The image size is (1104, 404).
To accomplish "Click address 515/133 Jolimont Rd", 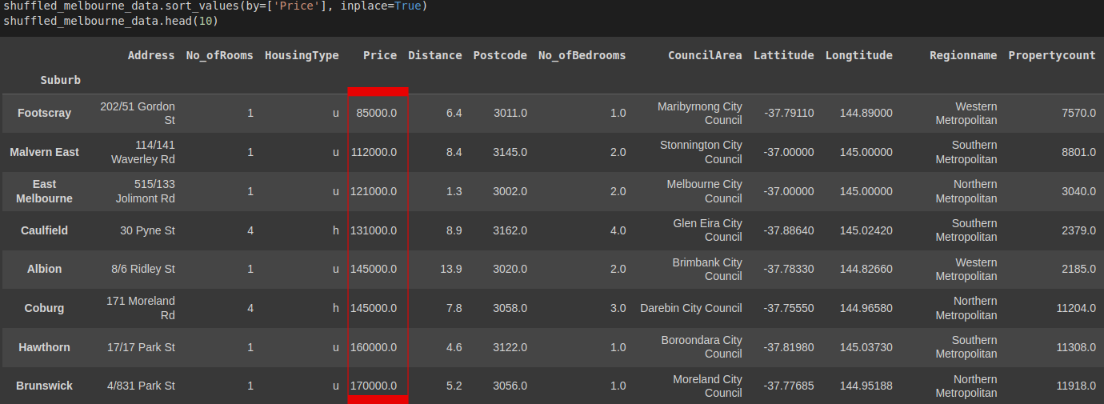I will [x=145, y=191].
